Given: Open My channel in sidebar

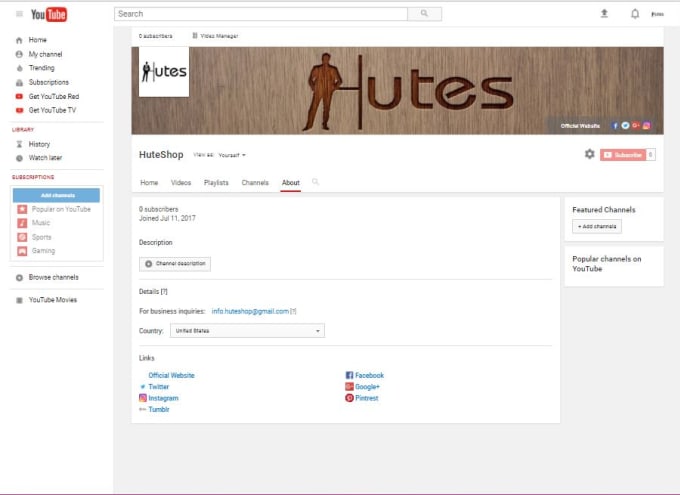Looking at the screenshot, I should [x=45, y=54].
